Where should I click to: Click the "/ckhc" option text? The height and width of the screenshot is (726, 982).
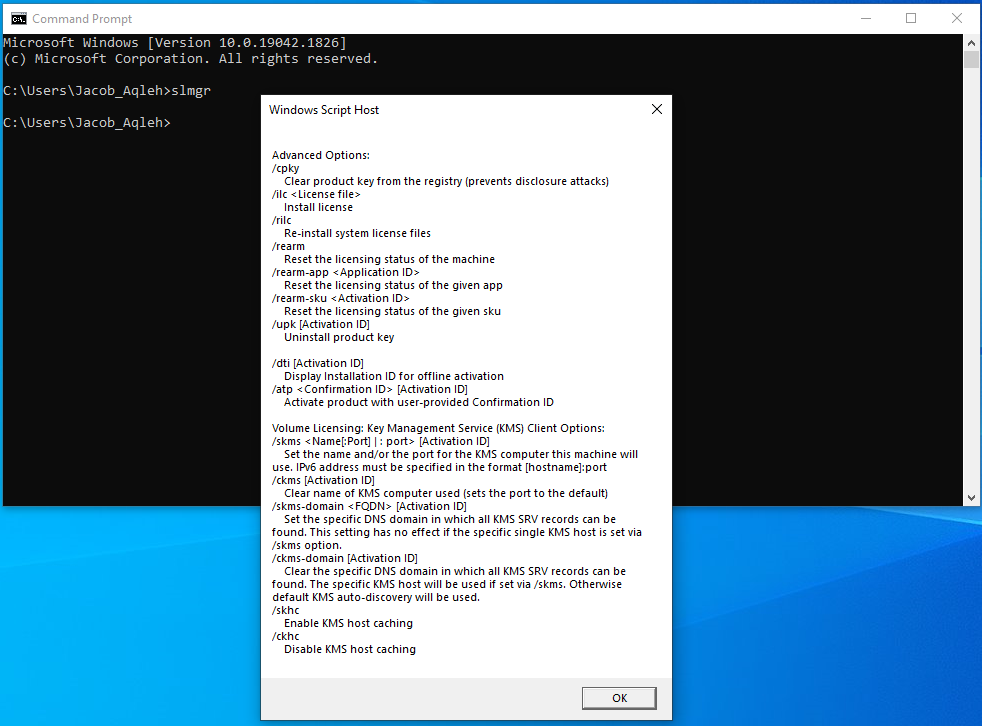click(x=286, y=636)
